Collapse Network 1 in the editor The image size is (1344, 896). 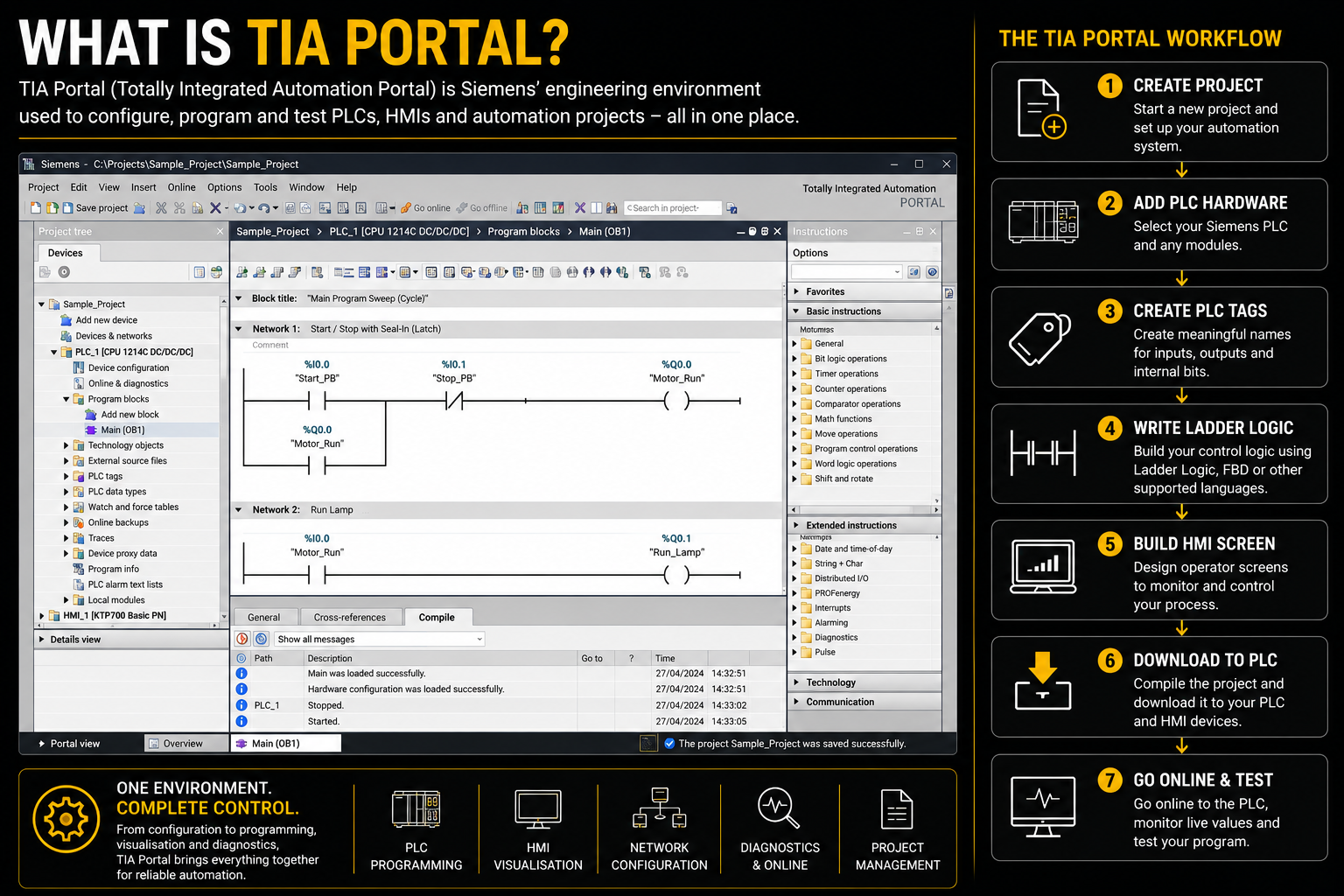[x=238, y=330]
